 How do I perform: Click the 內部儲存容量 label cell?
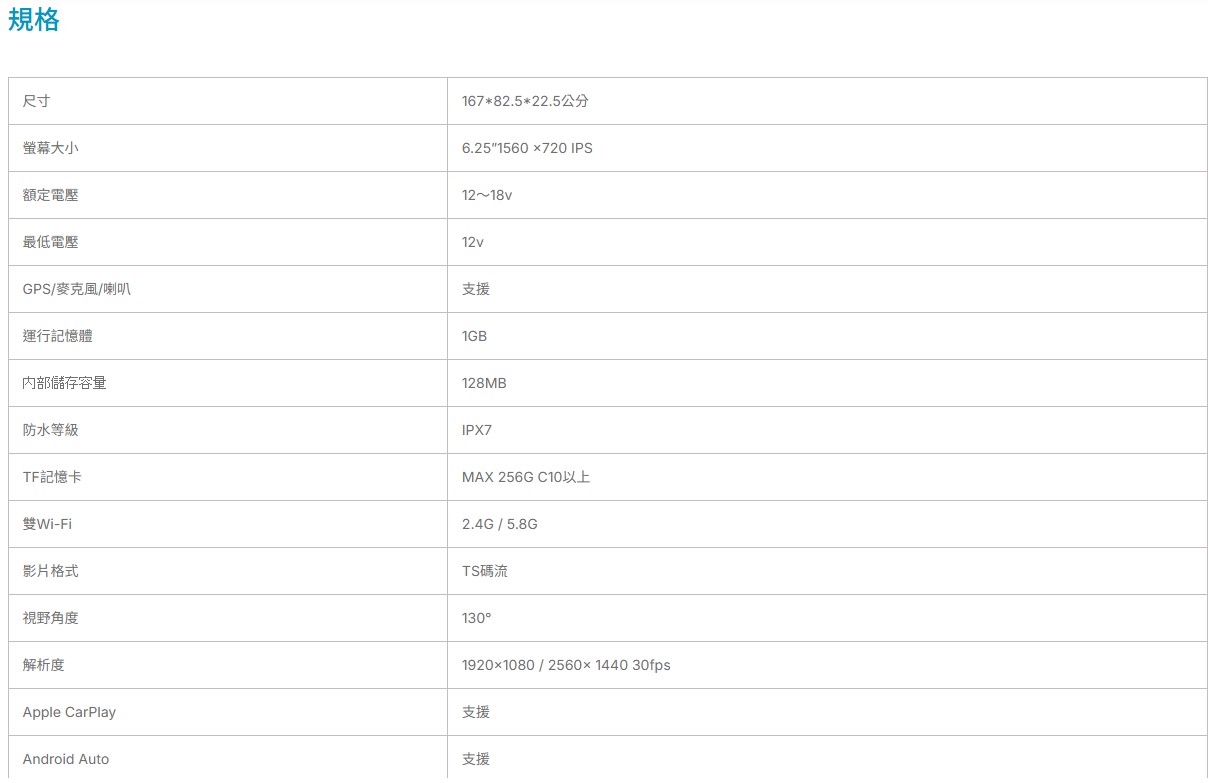pyautogui.click(x=64, y=383)
